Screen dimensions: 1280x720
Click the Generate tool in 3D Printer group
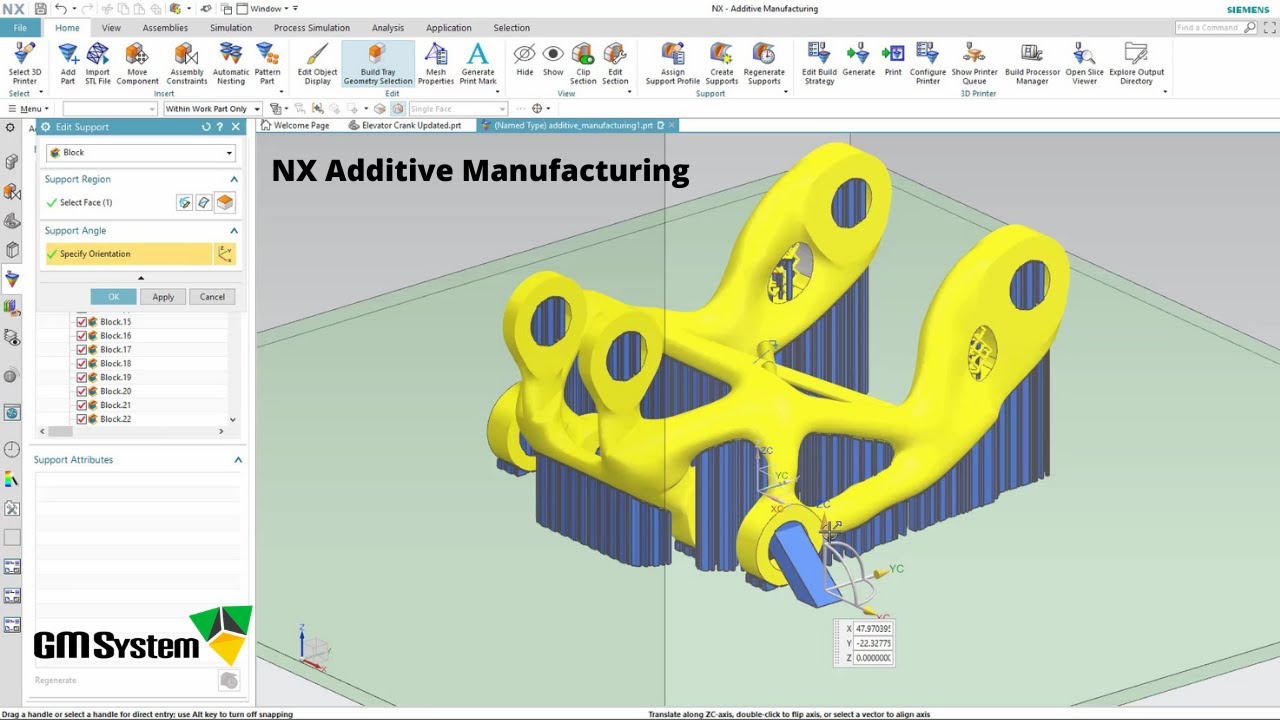858,60
